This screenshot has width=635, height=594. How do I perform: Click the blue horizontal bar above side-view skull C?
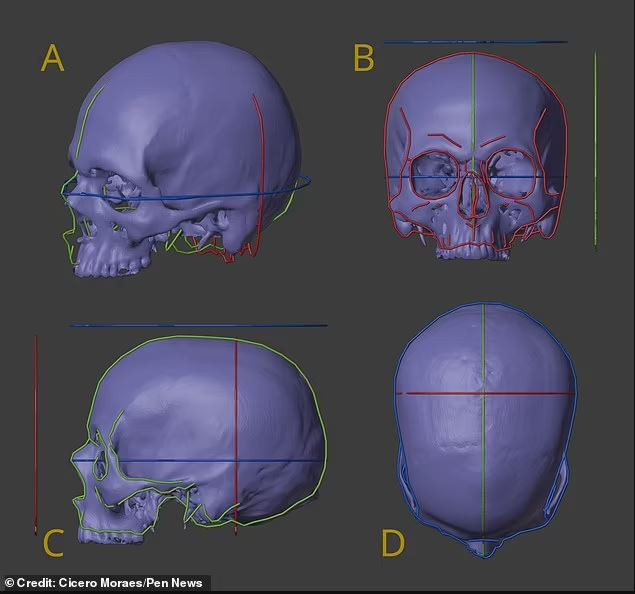click(x=198, y=325)
